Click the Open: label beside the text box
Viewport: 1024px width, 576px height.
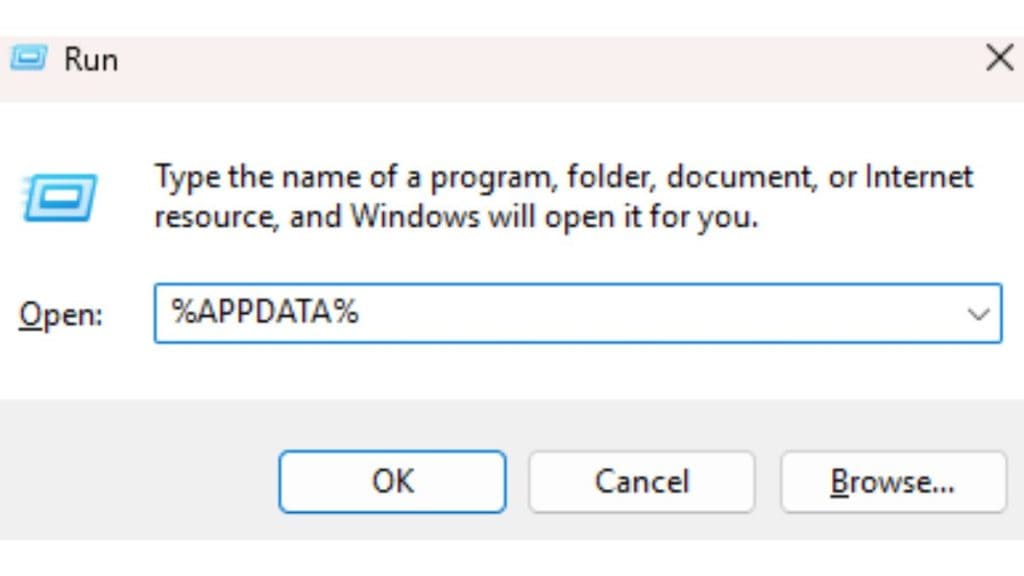(x=61, y=315)
